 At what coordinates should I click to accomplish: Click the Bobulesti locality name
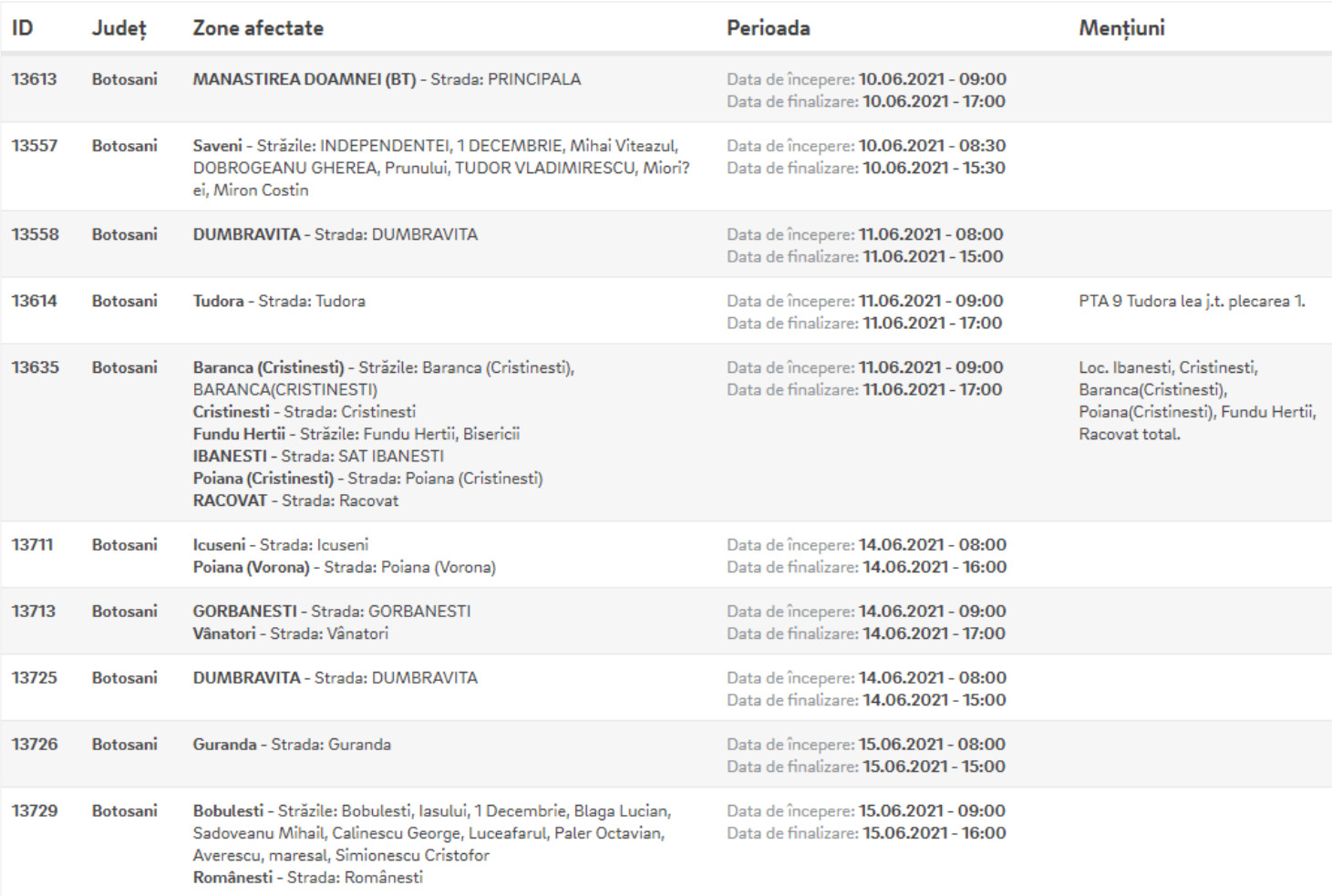[228, 811]
